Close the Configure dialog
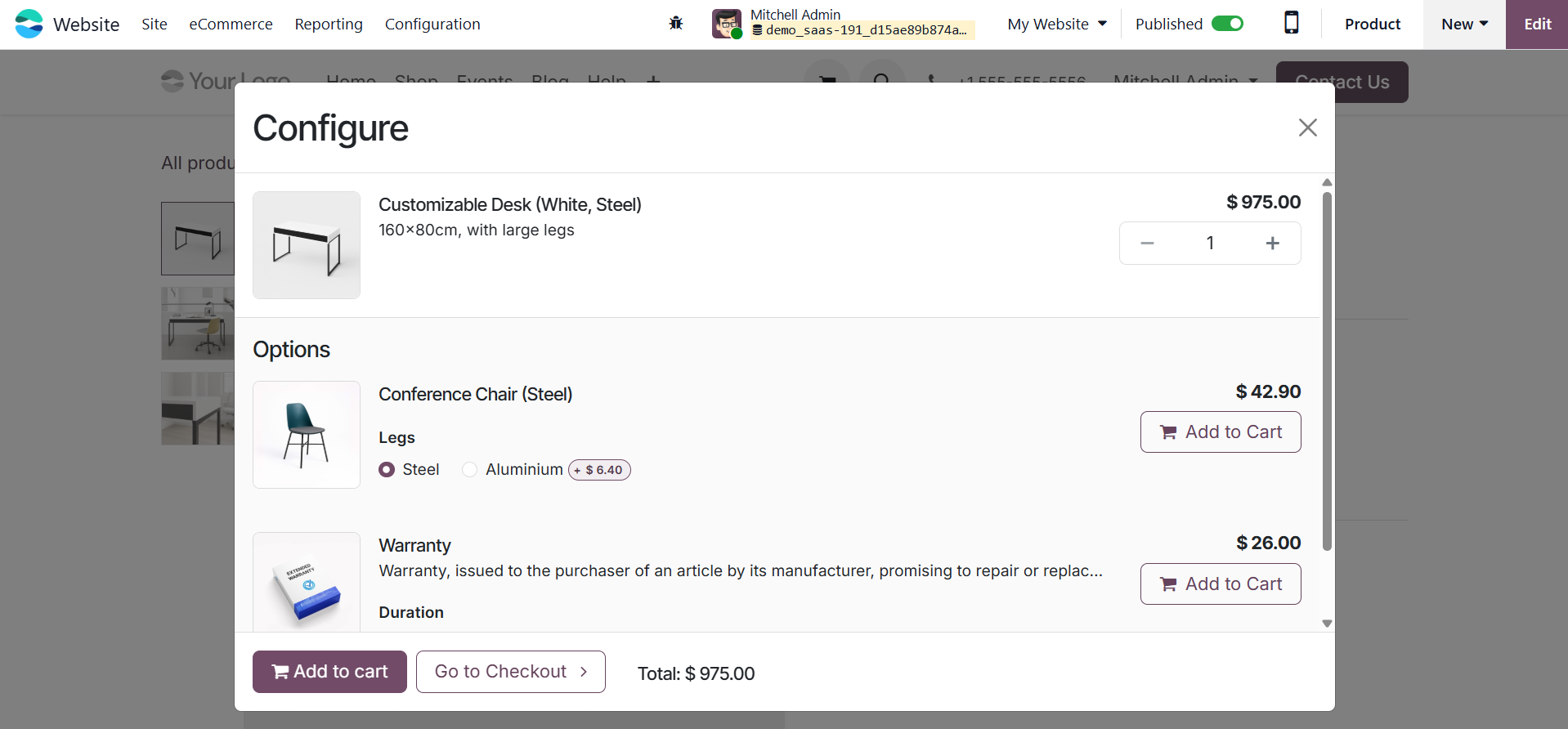 [1307, 127]
